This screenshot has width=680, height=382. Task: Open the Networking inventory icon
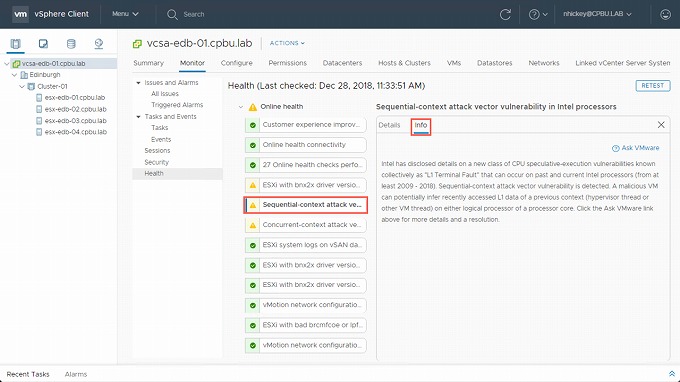pyautogui.click(x=99, y=44)
